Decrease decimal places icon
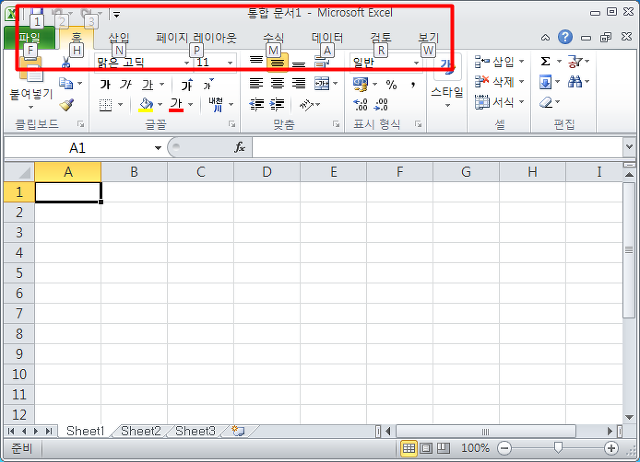Screen dimensions: 640x462 pos(381,105)
